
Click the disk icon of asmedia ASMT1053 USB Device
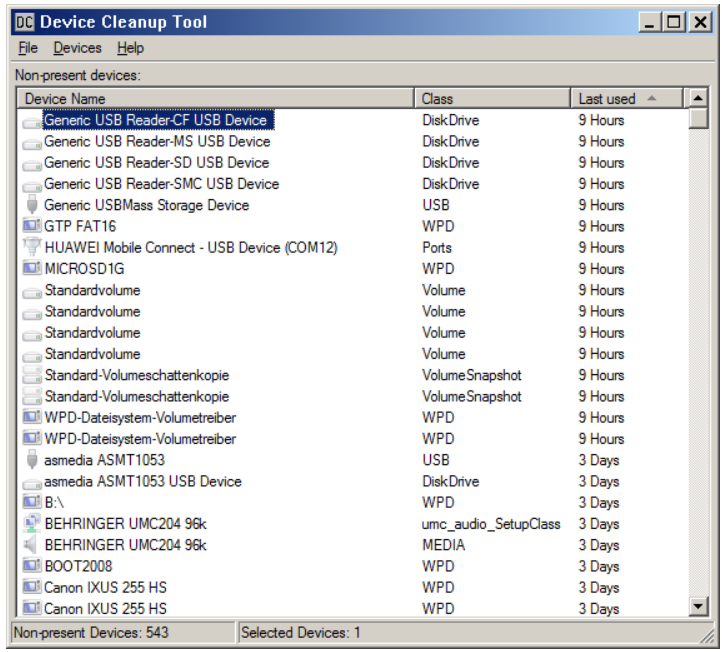32,483
